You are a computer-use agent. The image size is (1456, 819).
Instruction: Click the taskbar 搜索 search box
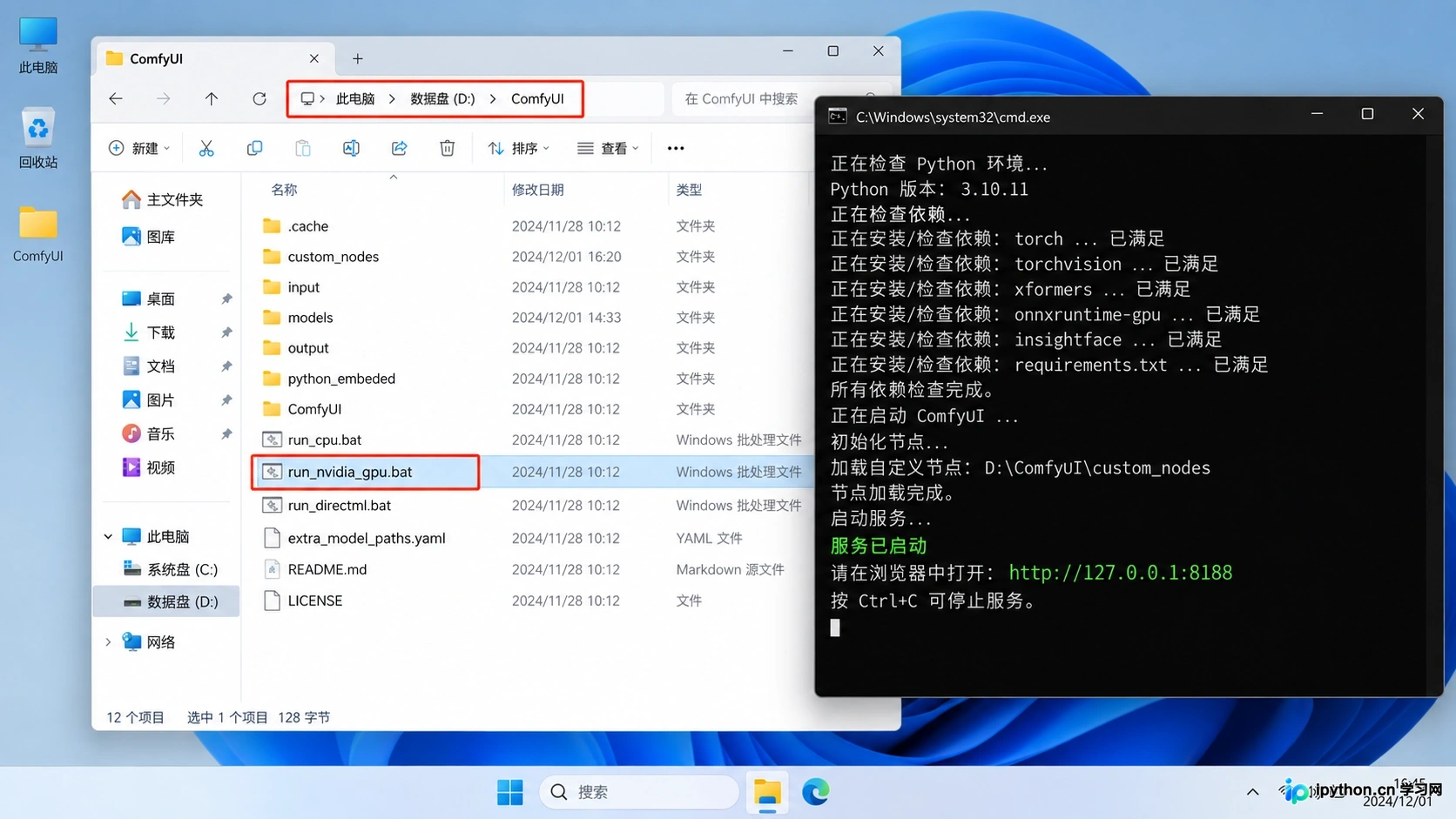click(639, 792)
